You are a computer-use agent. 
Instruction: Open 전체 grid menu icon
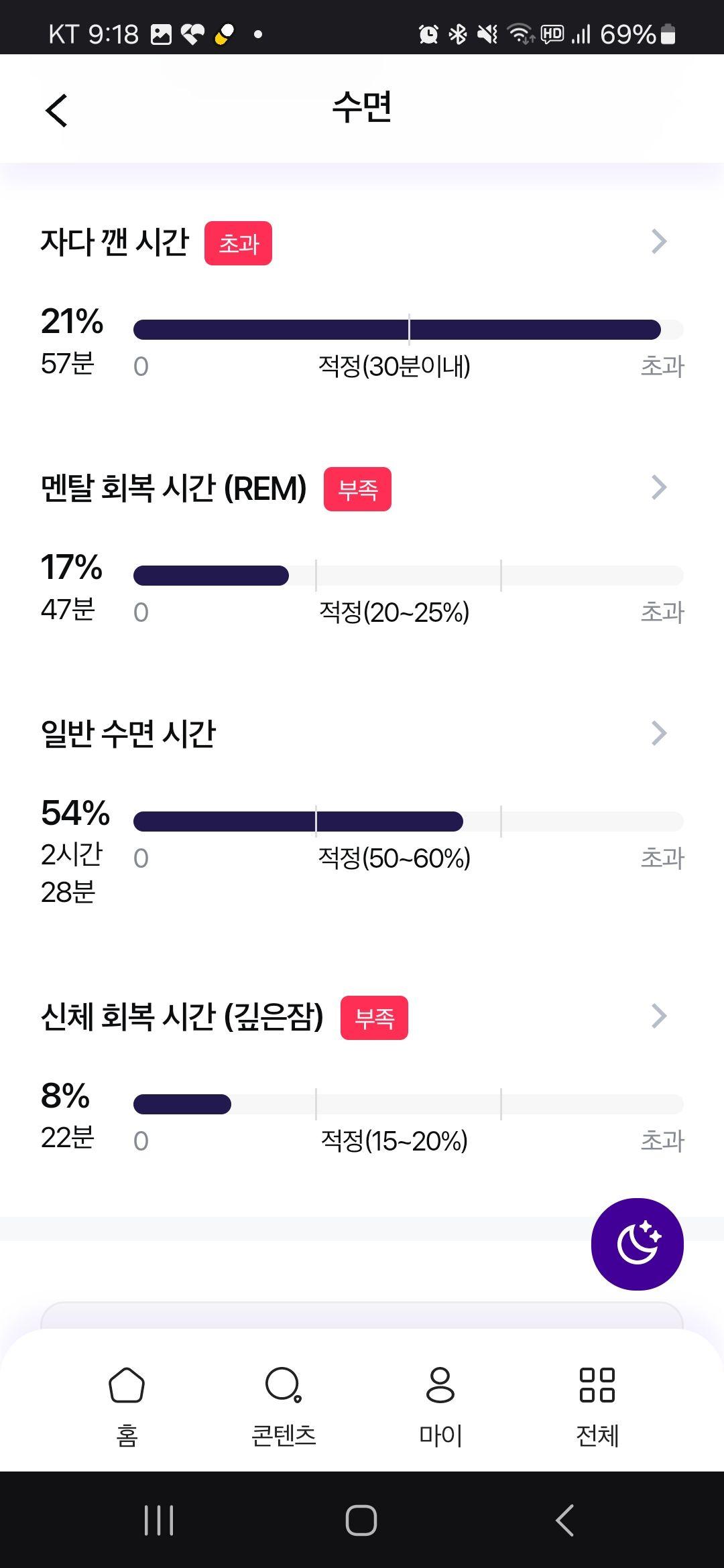(597, 1384)
